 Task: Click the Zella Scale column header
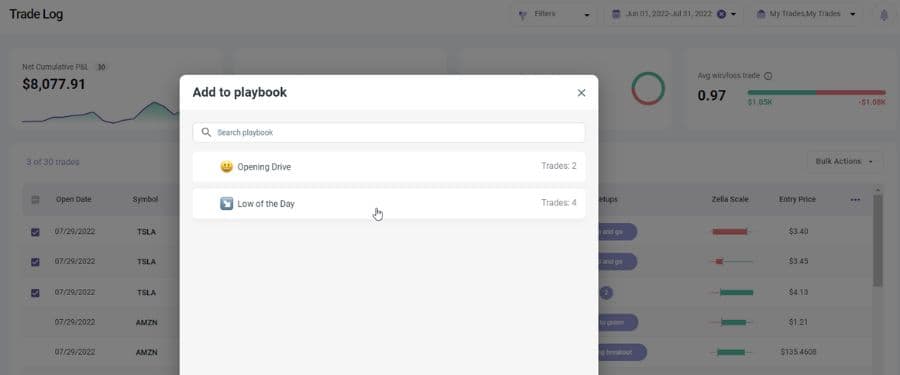(730, 200)
